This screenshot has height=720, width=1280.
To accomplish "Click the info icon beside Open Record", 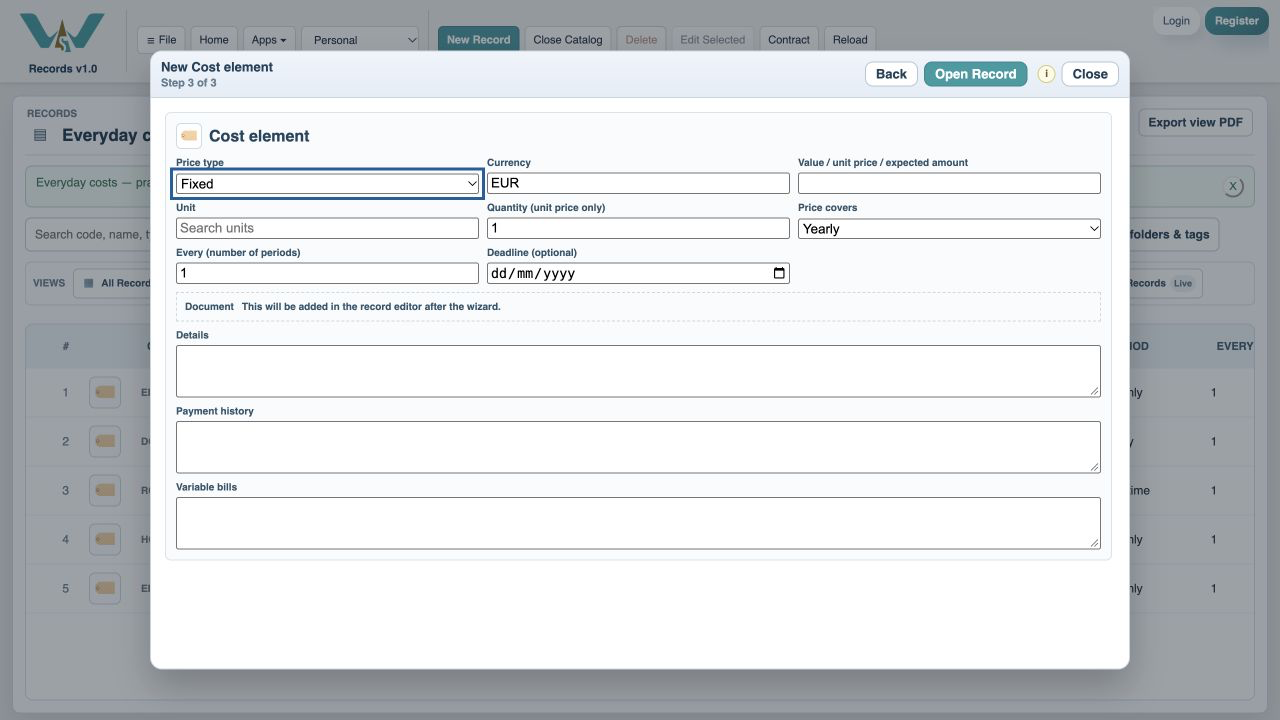I will [x=1046, y=74].
